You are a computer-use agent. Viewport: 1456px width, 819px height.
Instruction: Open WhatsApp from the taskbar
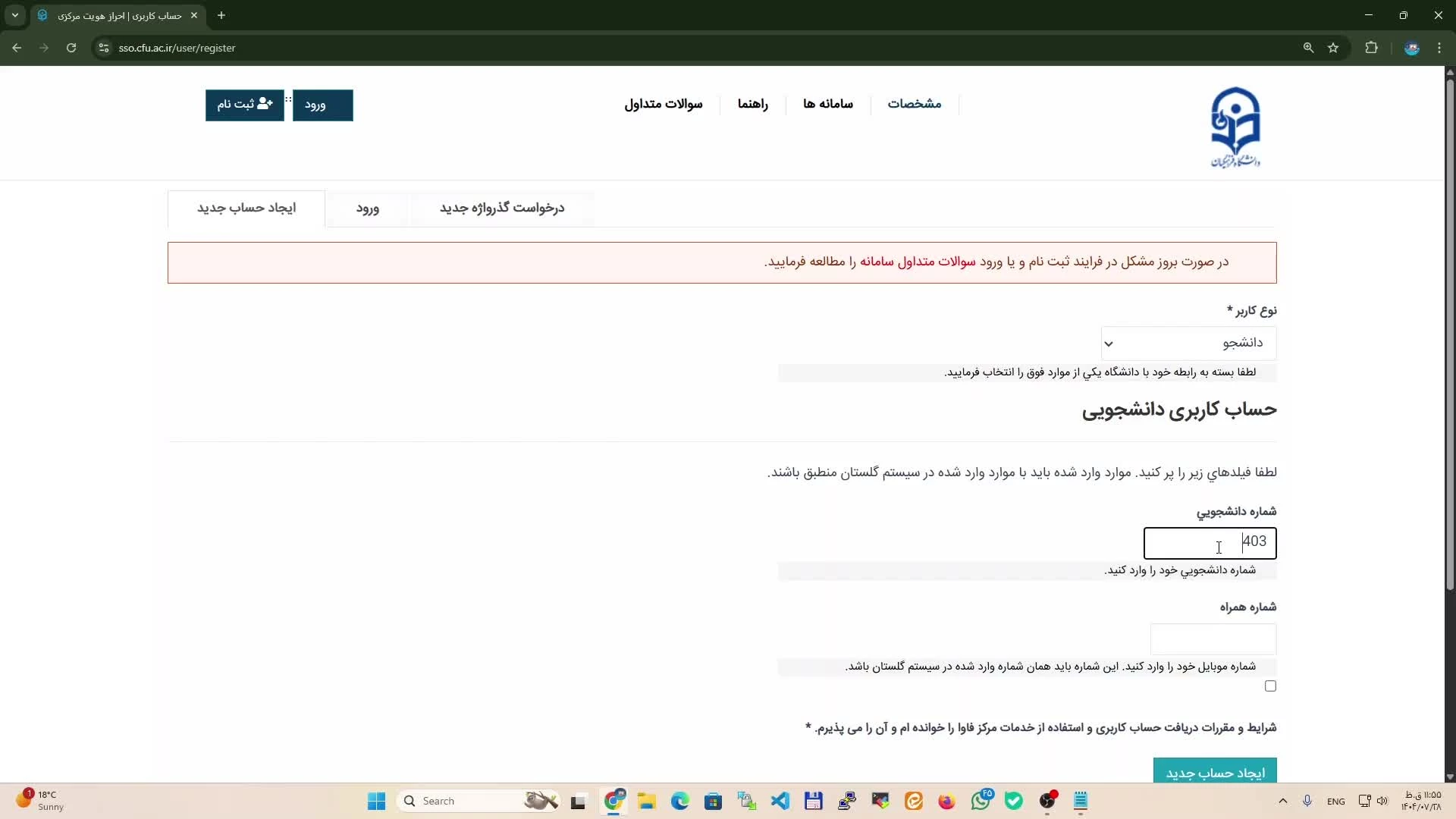tap(981, 801)
